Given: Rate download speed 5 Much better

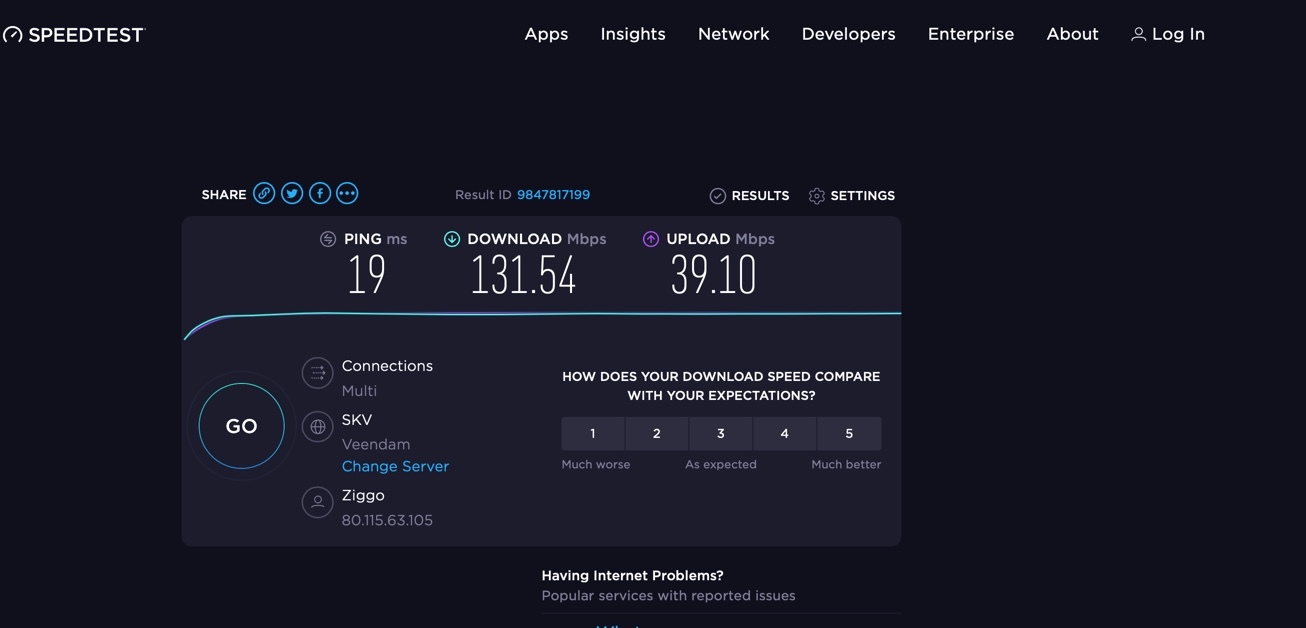Looking at the screenshot, I should [x=849, y=433].
